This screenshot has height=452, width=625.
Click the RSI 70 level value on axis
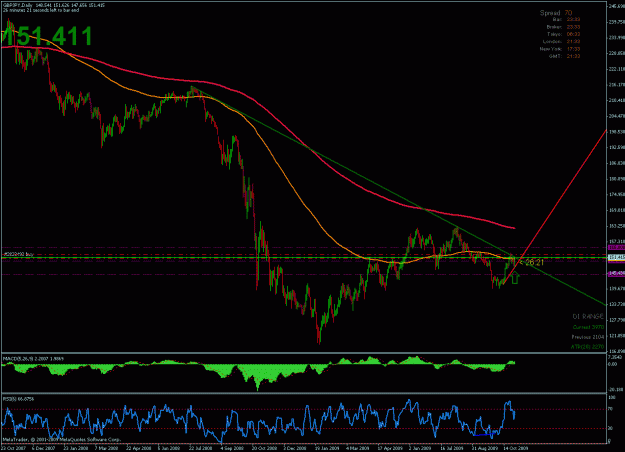[610, 409]
